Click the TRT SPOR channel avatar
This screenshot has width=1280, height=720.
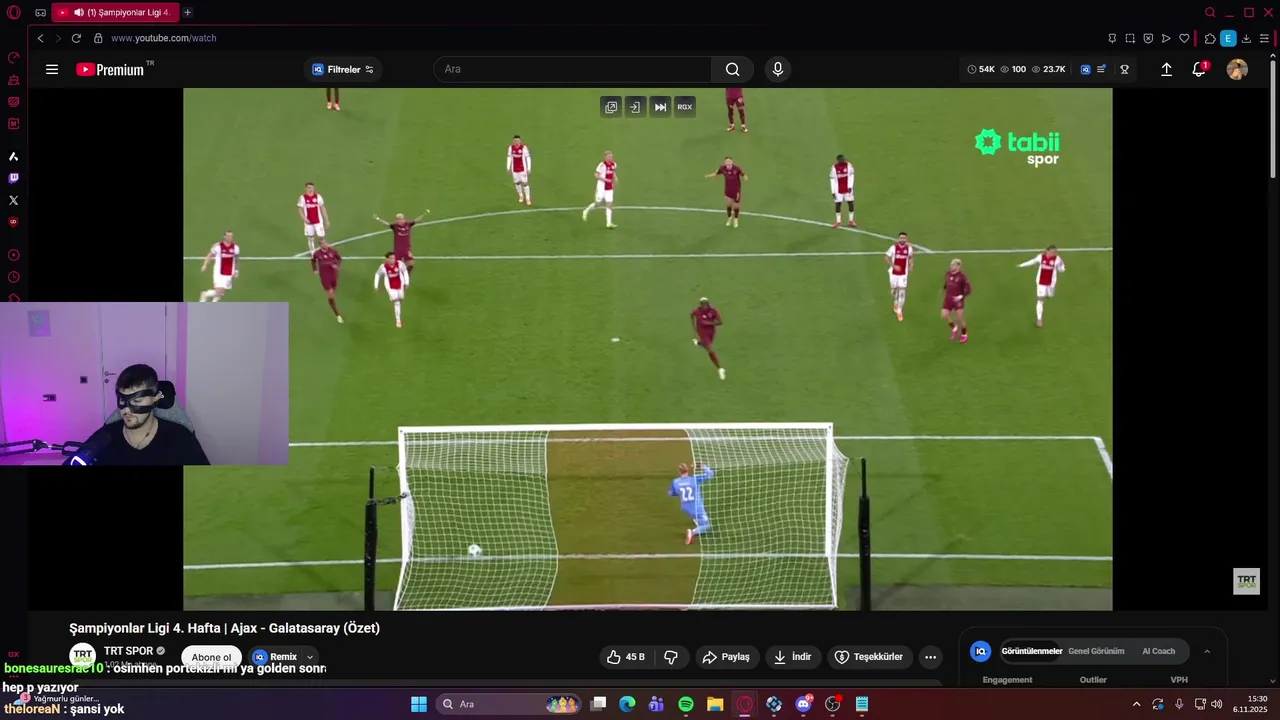point(83,657)
